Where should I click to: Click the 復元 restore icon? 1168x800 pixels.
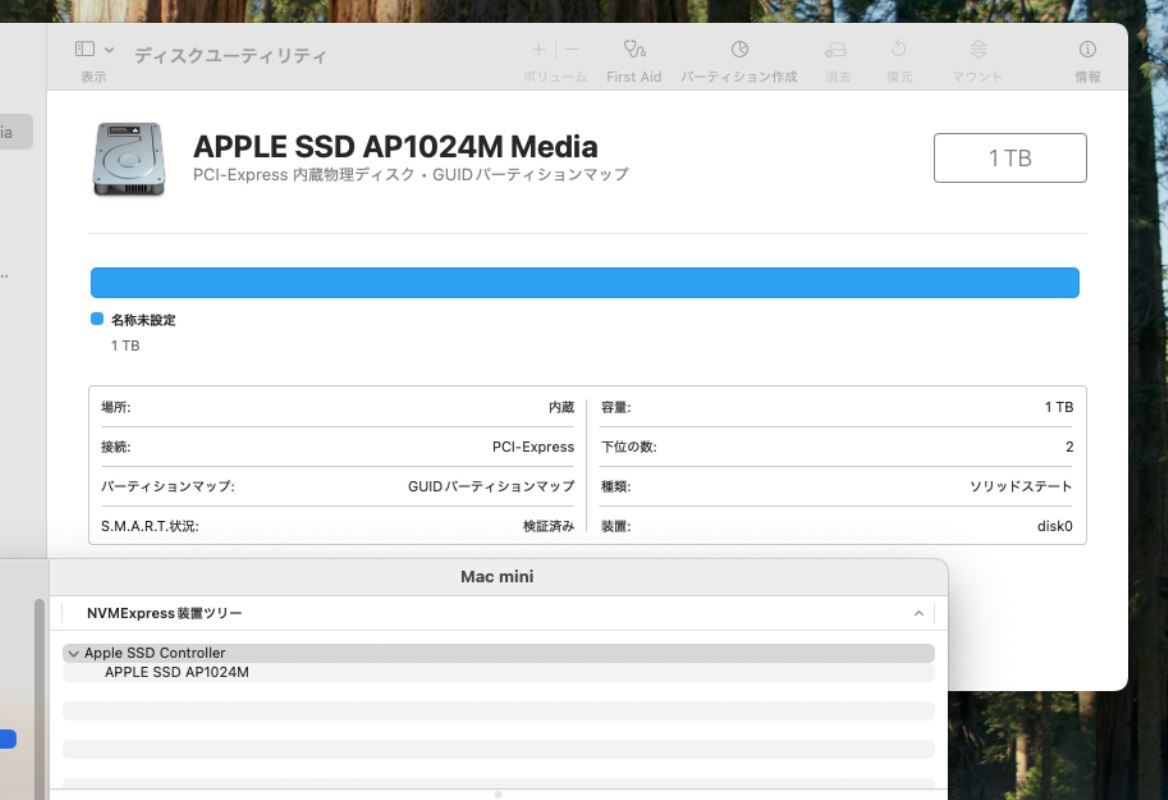(x=898, y=50)
